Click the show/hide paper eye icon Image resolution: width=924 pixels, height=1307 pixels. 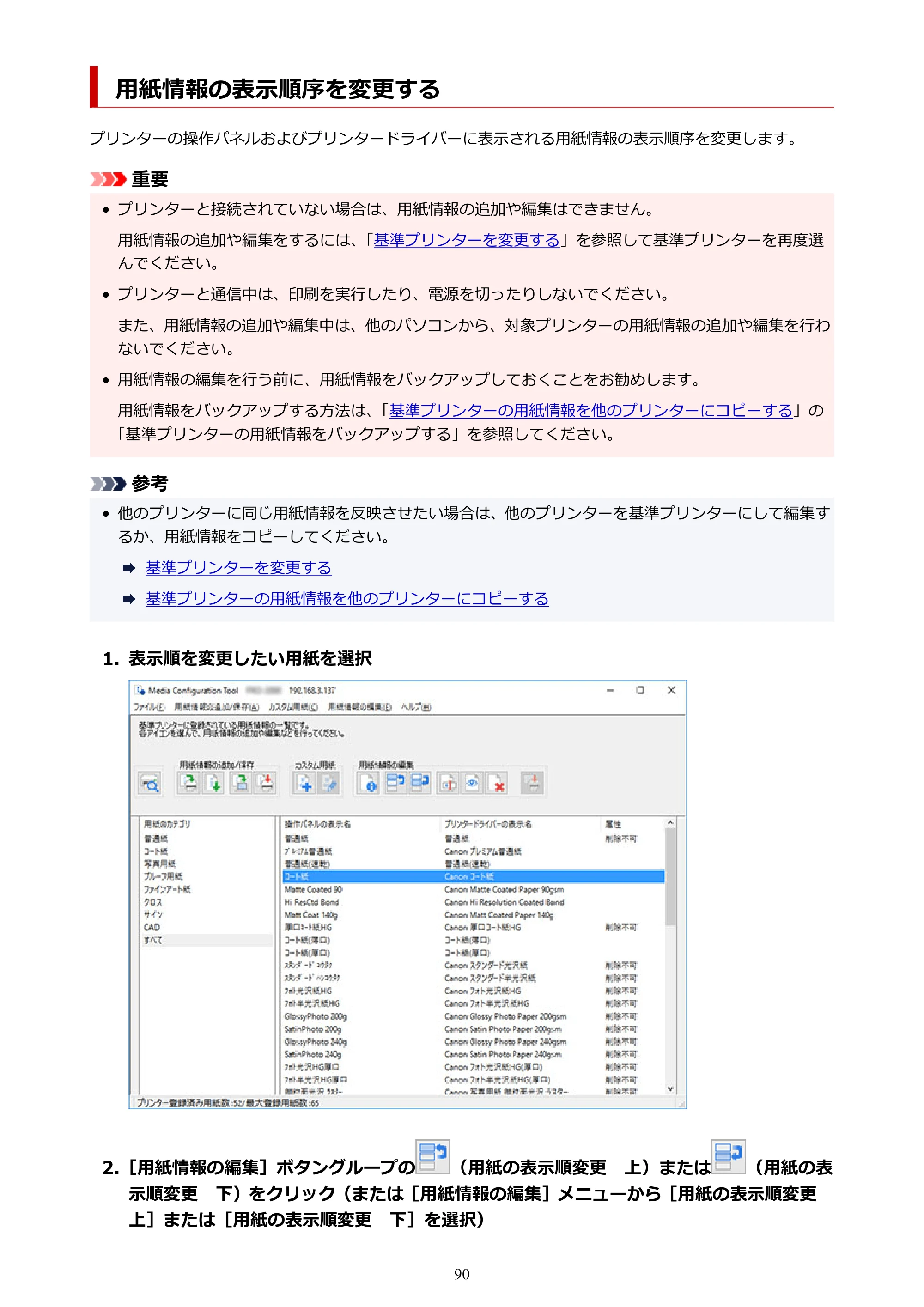[x=473, y=783]
